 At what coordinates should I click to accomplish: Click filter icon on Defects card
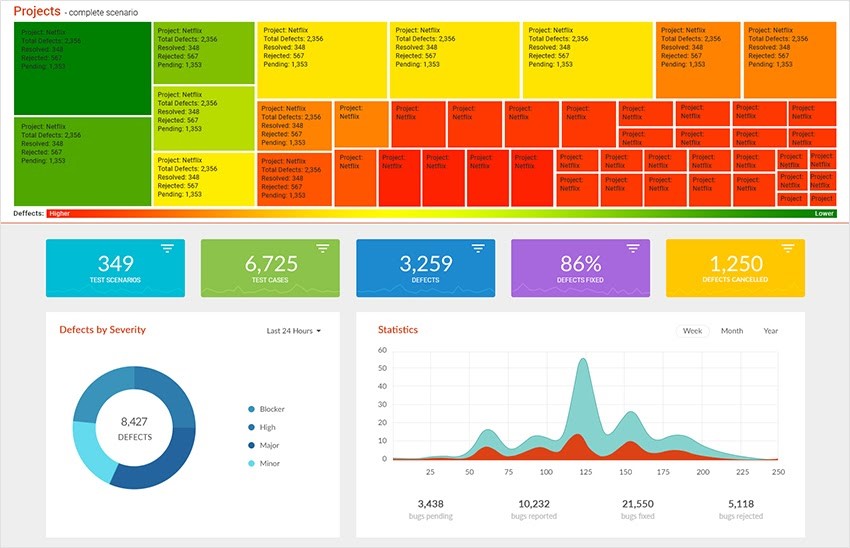[478, 248]
